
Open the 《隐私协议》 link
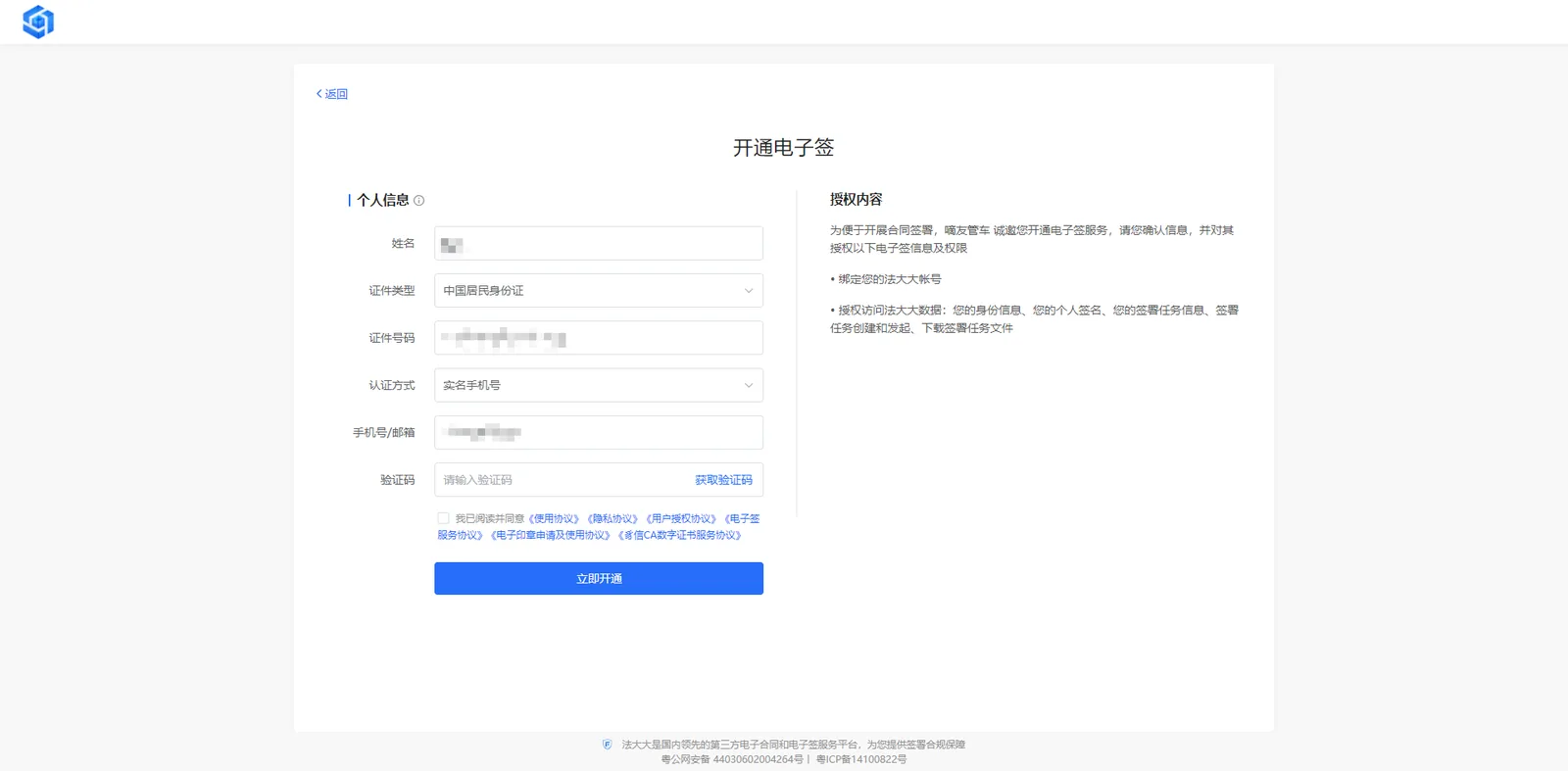coord(612,519)
